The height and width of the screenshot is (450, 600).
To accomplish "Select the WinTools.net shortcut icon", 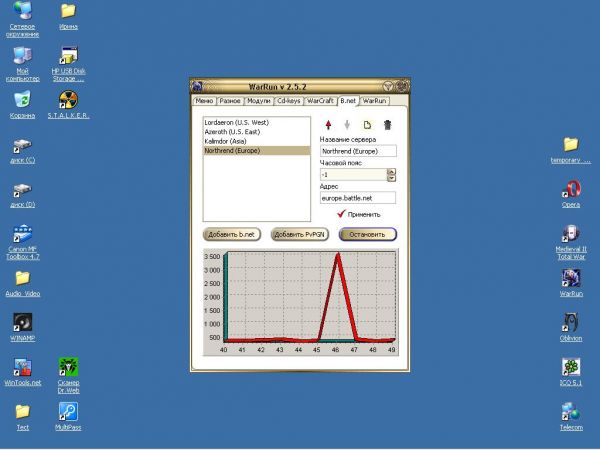I will point(23,372).
